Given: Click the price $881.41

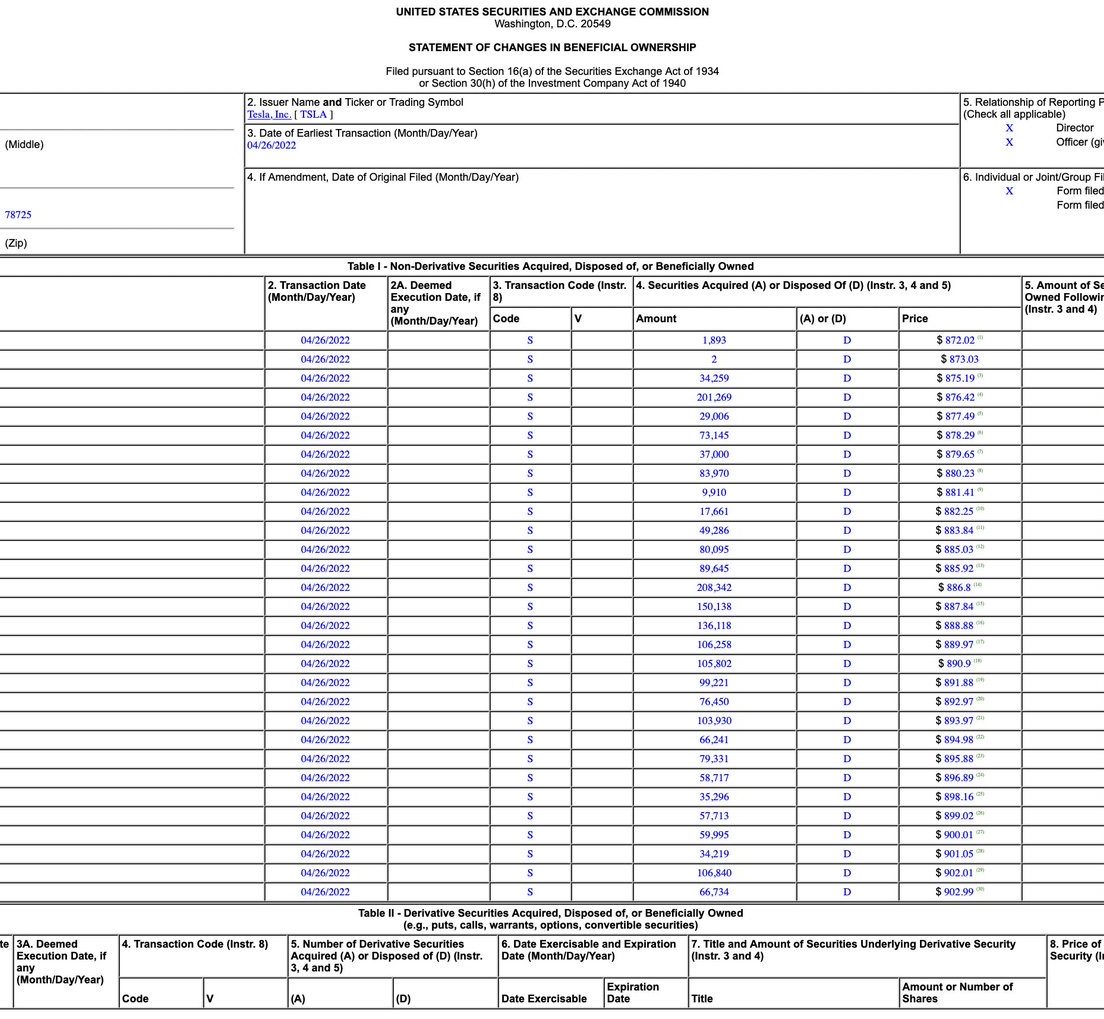Looking at the screenshot, I should (955, 492).
